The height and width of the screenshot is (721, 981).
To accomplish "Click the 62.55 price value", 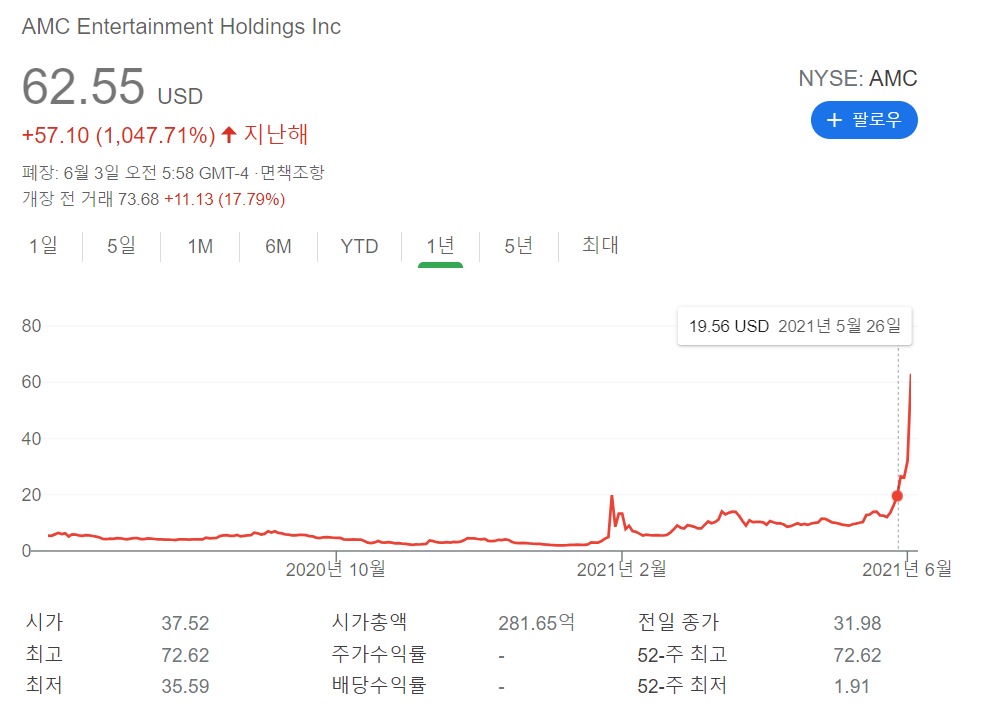I will pos(83,86).
